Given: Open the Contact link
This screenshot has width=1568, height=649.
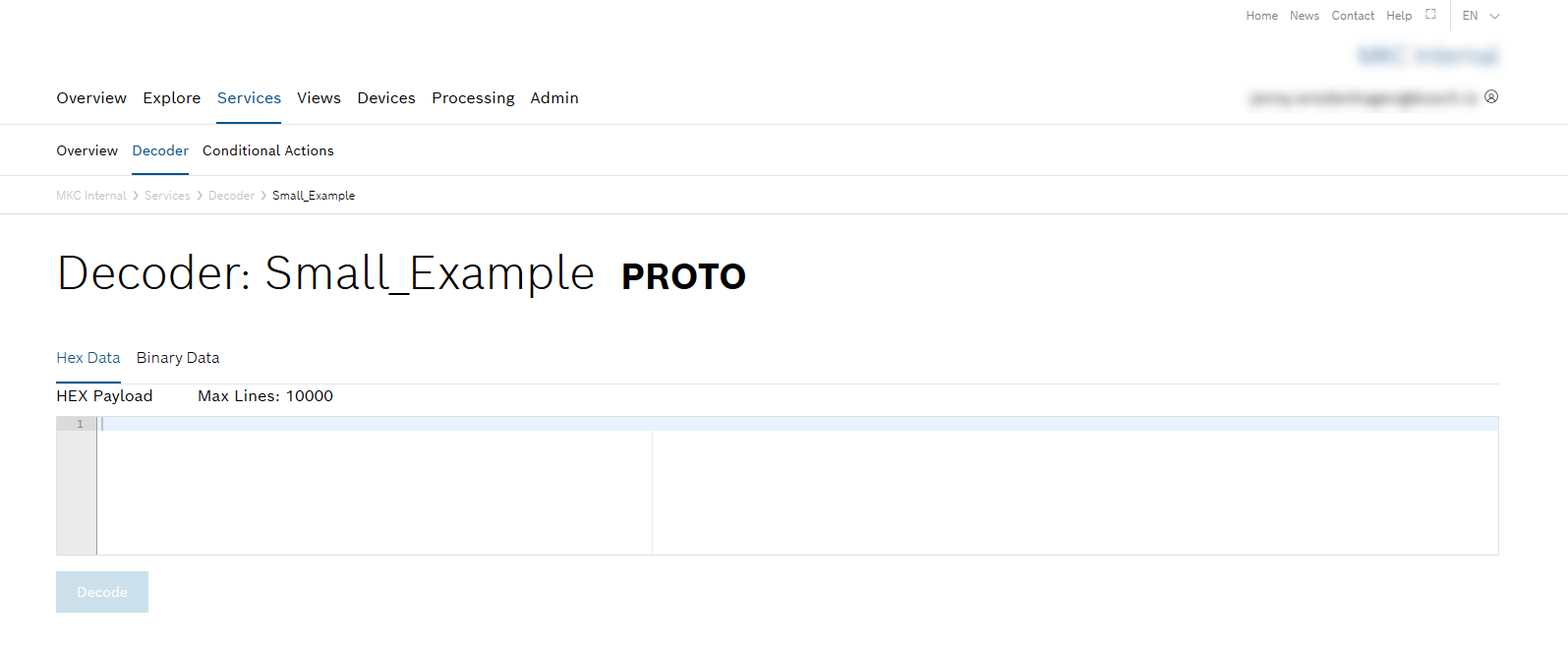Looking at the screenshot, I should pos(1353,16).
